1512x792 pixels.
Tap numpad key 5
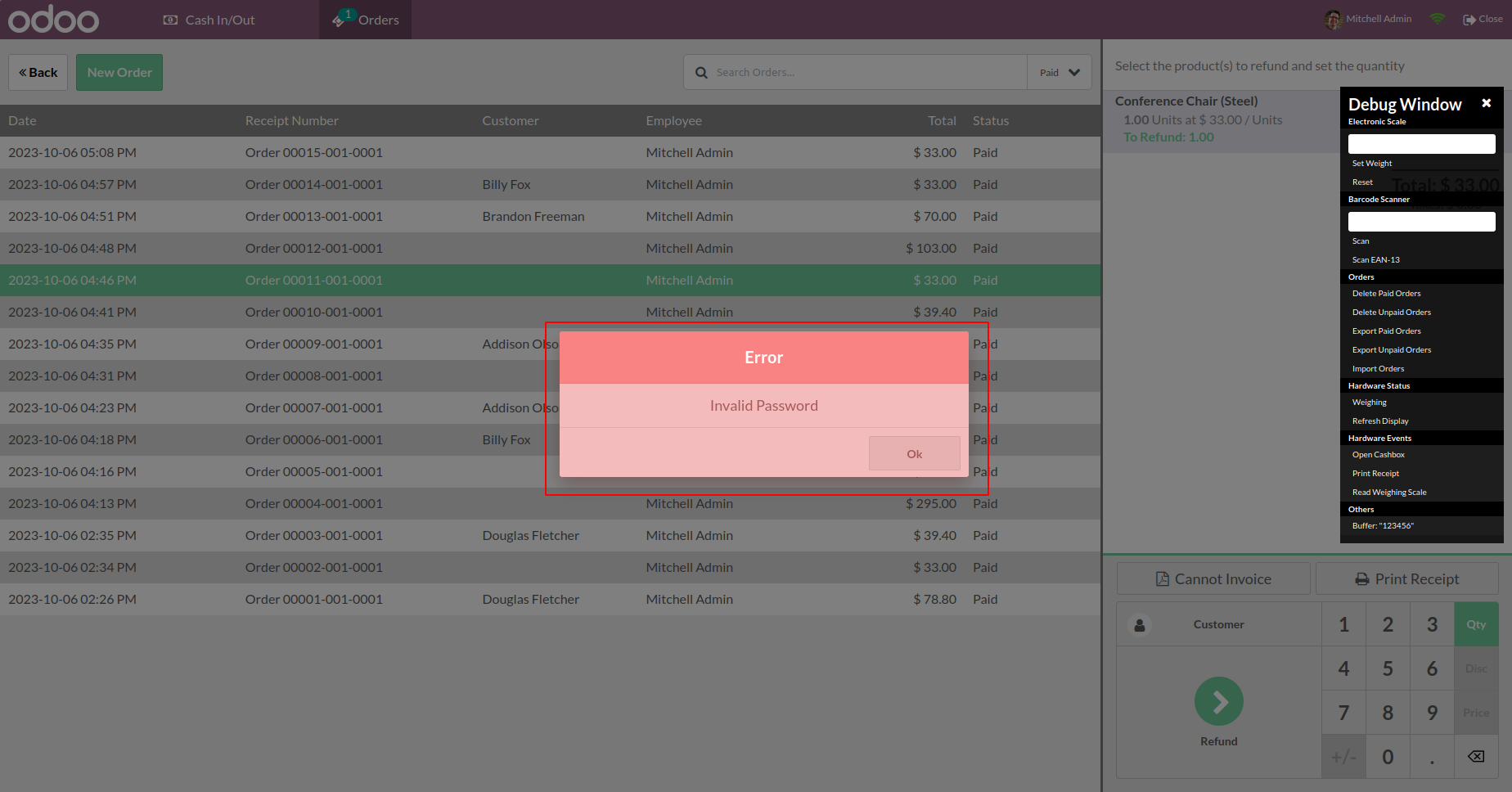[1388, 668]
